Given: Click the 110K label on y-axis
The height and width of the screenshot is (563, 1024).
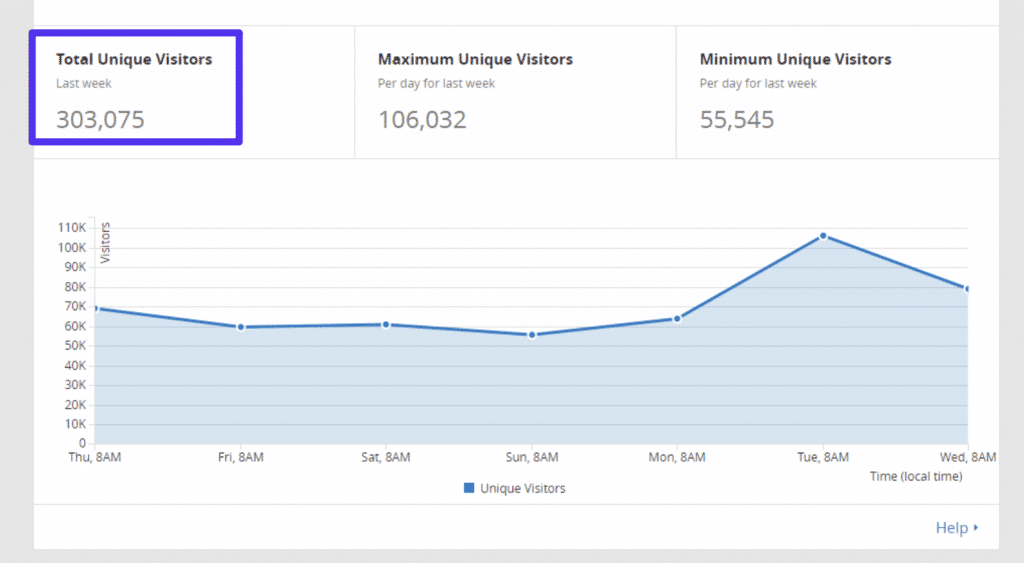Looking at the screenshot, I should pos(74,228).
